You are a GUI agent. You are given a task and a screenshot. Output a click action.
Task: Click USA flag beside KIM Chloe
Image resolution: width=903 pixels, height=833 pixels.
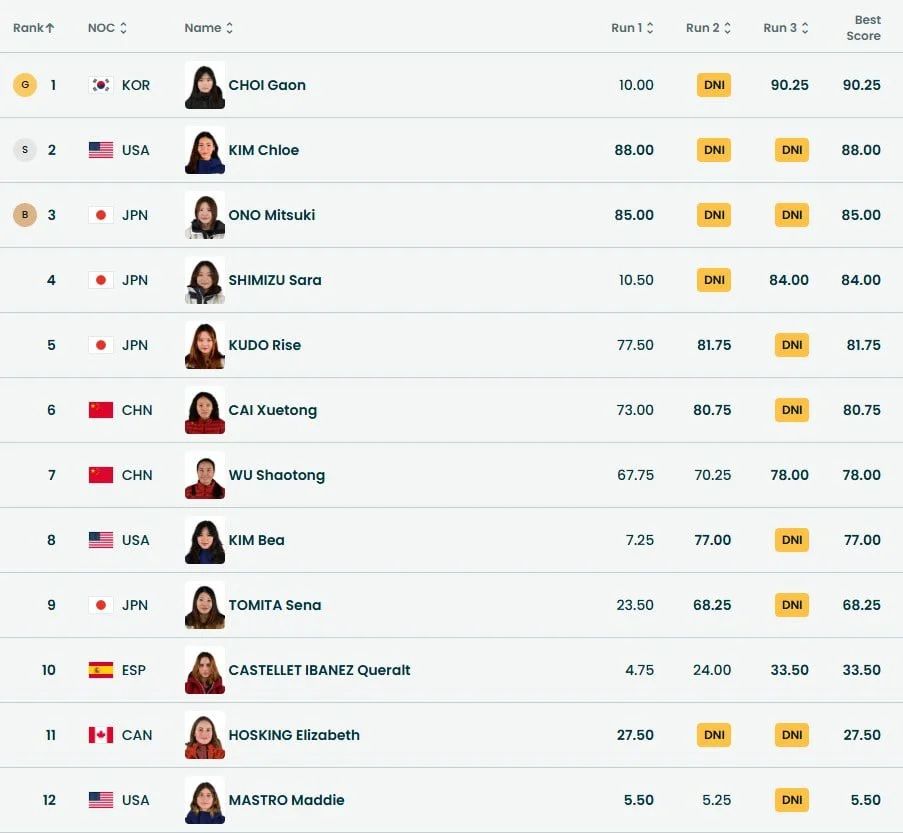101,150
